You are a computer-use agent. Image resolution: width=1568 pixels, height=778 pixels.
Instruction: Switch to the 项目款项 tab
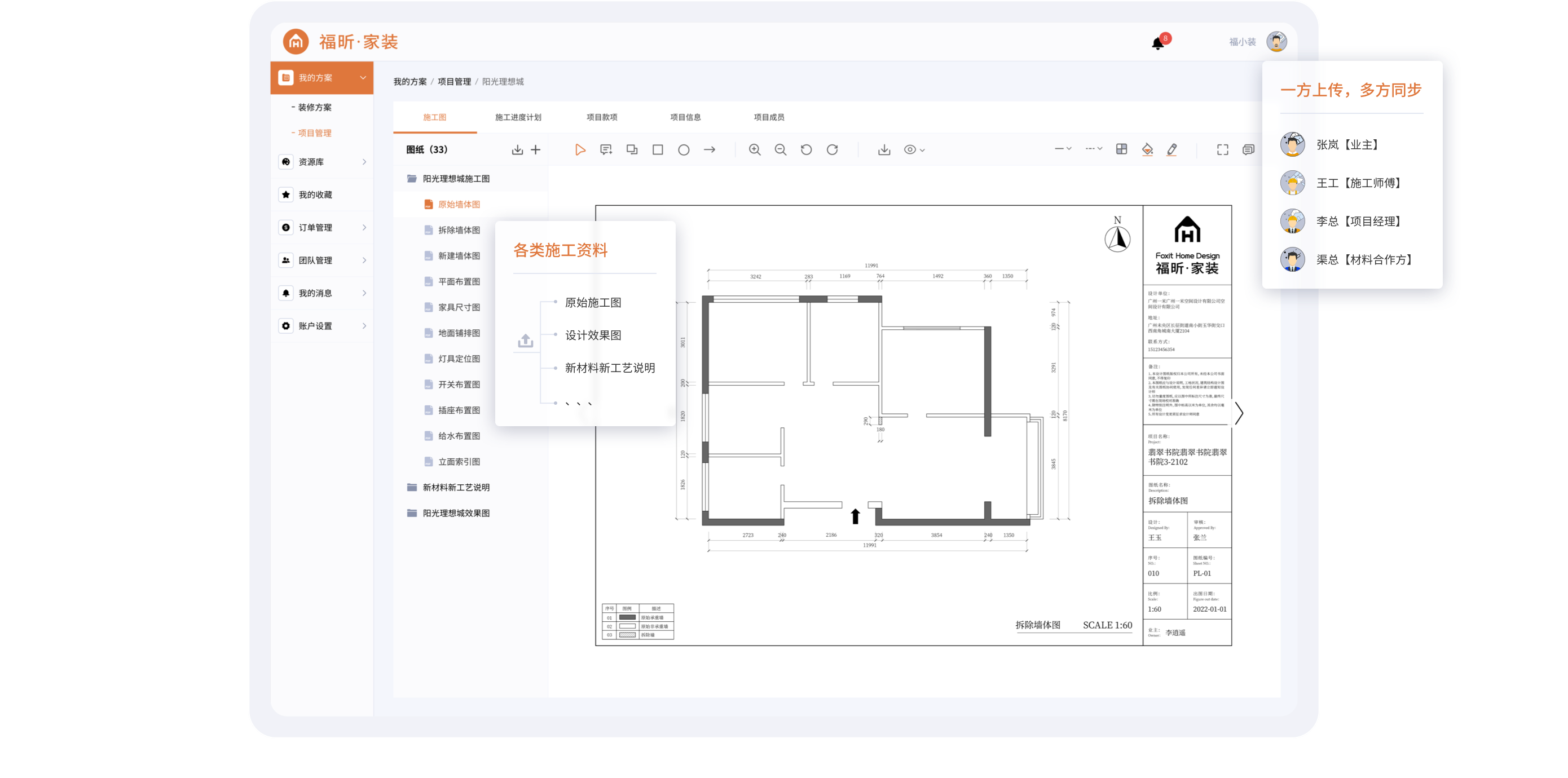point(601,117)
